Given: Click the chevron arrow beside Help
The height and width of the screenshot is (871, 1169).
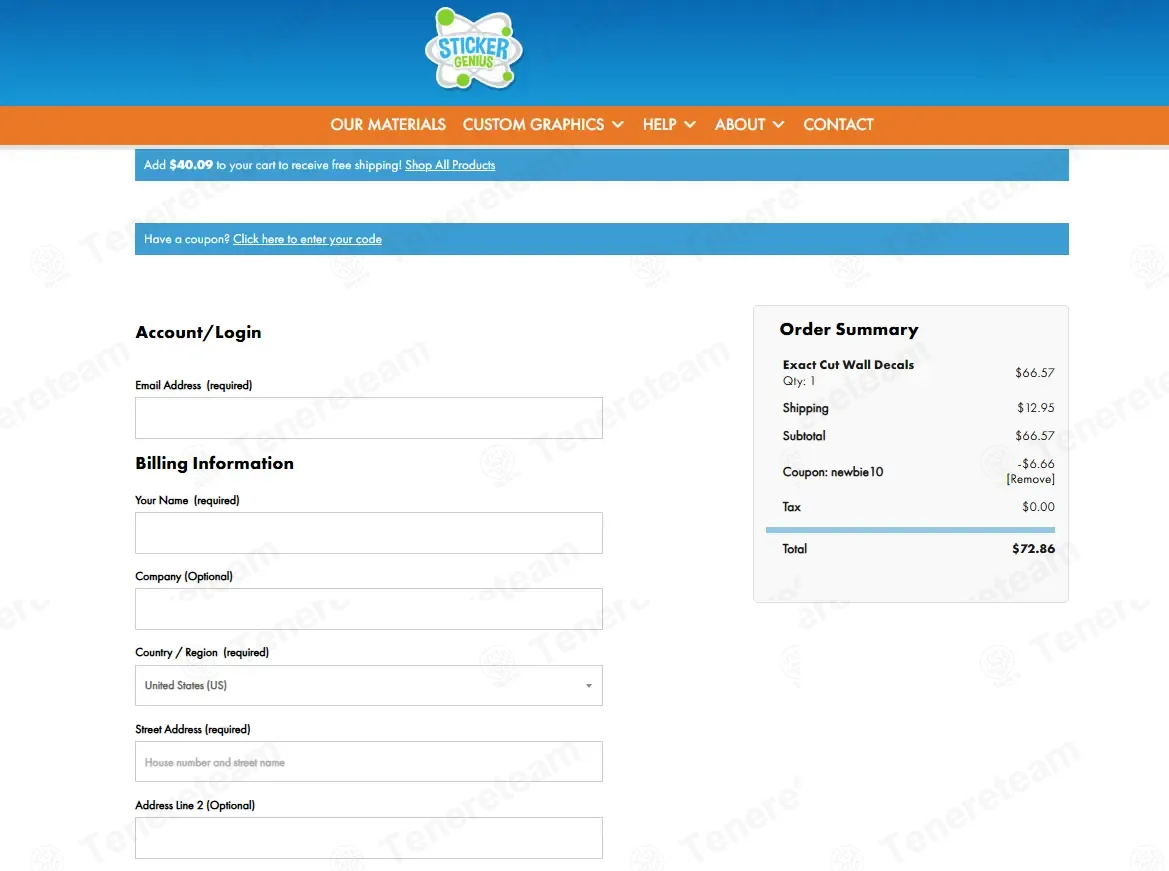Looking at the screenshot, I should pos(690,125).
